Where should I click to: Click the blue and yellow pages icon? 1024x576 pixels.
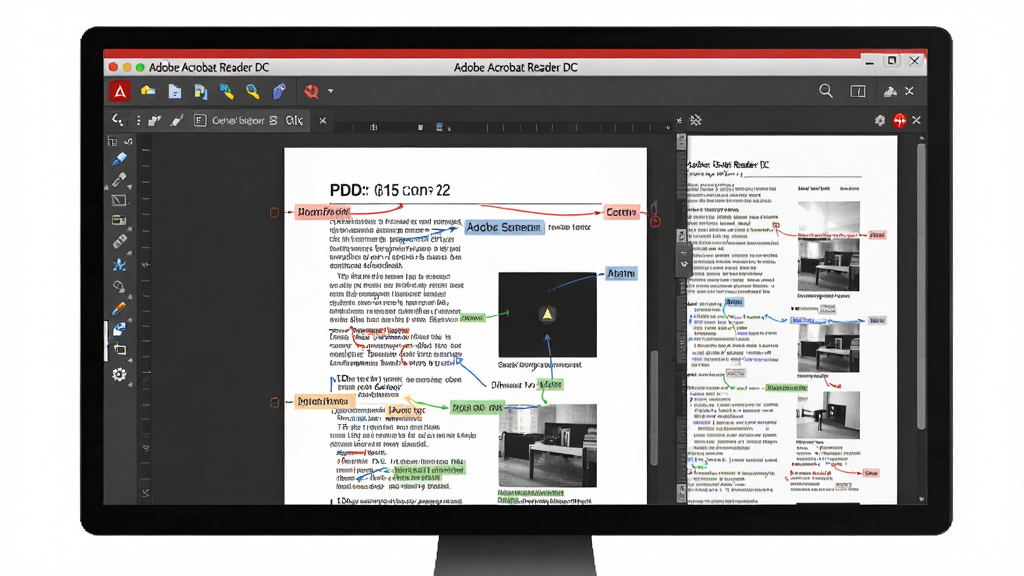(200, 92)
